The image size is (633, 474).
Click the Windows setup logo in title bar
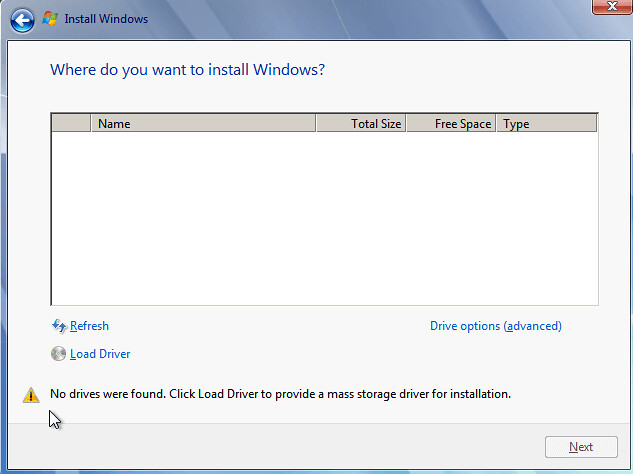tap(51, 18)
